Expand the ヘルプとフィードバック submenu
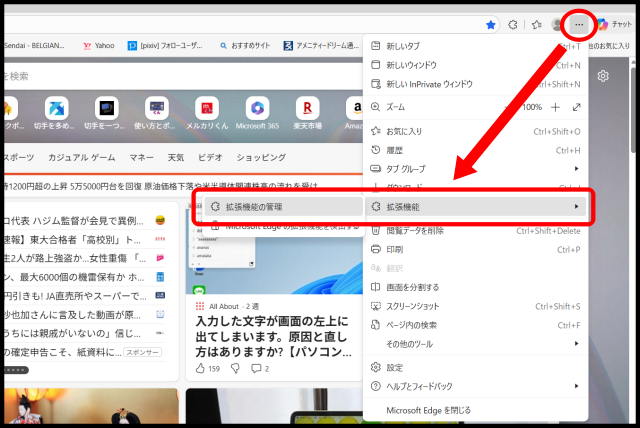The image size is (640, 428). click(x=476, y=386)
